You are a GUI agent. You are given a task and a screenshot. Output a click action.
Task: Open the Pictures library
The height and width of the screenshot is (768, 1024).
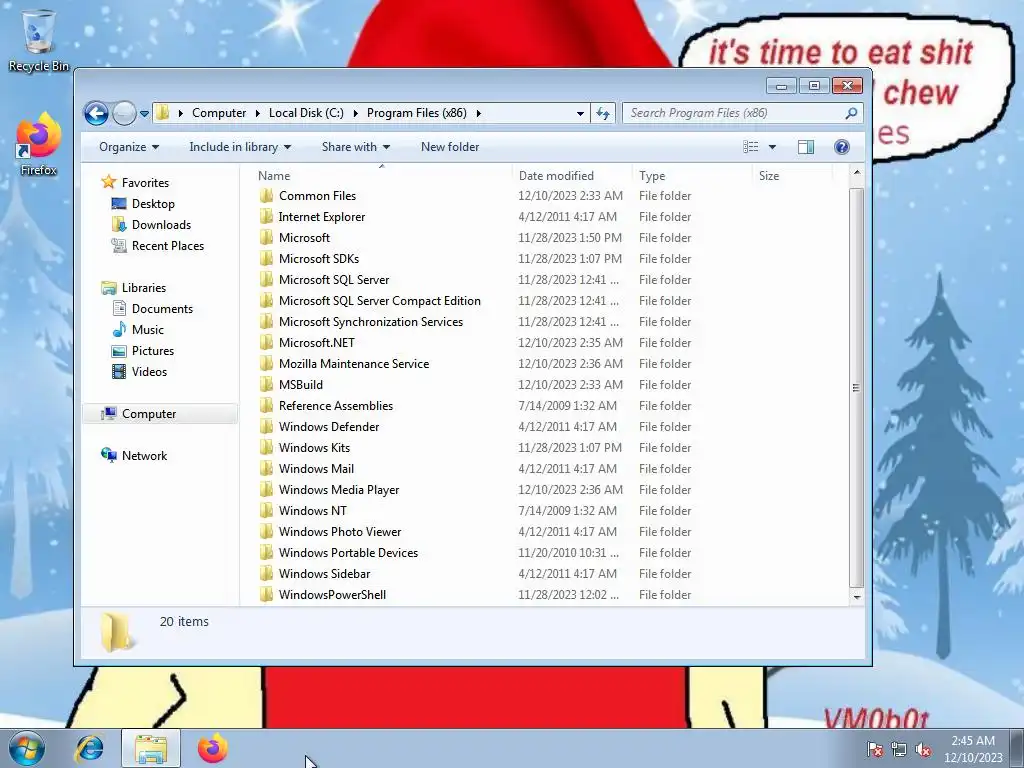tap(153, 351)
